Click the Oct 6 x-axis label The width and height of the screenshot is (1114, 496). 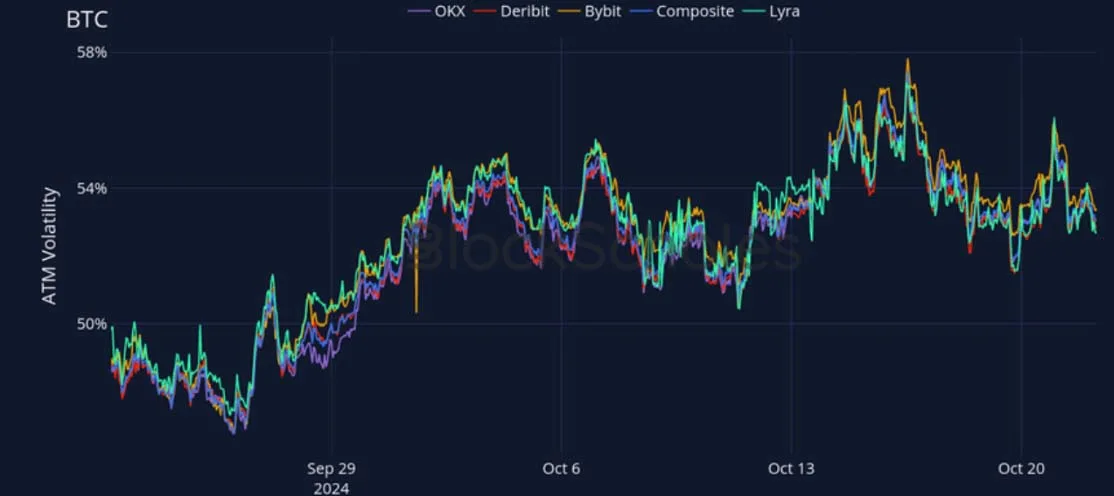[x=561, y=469]
